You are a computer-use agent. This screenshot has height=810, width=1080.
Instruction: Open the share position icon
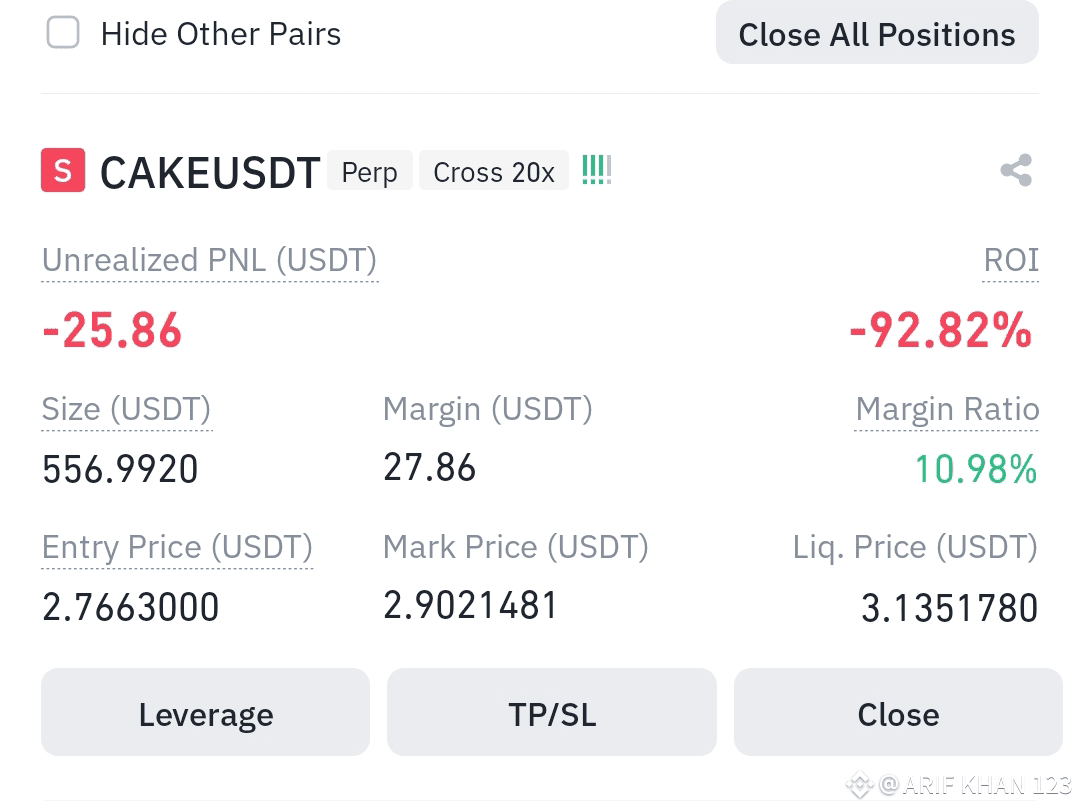point(1017,170)
